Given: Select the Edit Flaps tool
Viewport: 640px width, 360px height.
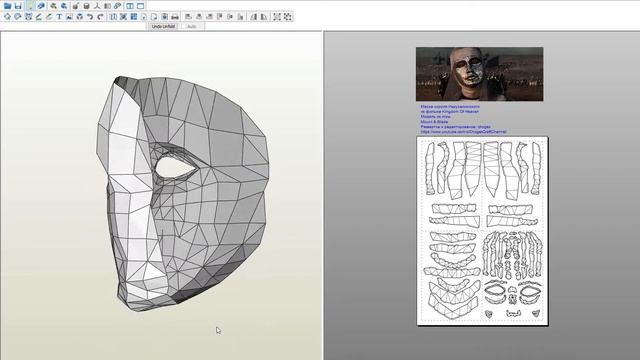Looking at the screenshot, I should 38,17.
